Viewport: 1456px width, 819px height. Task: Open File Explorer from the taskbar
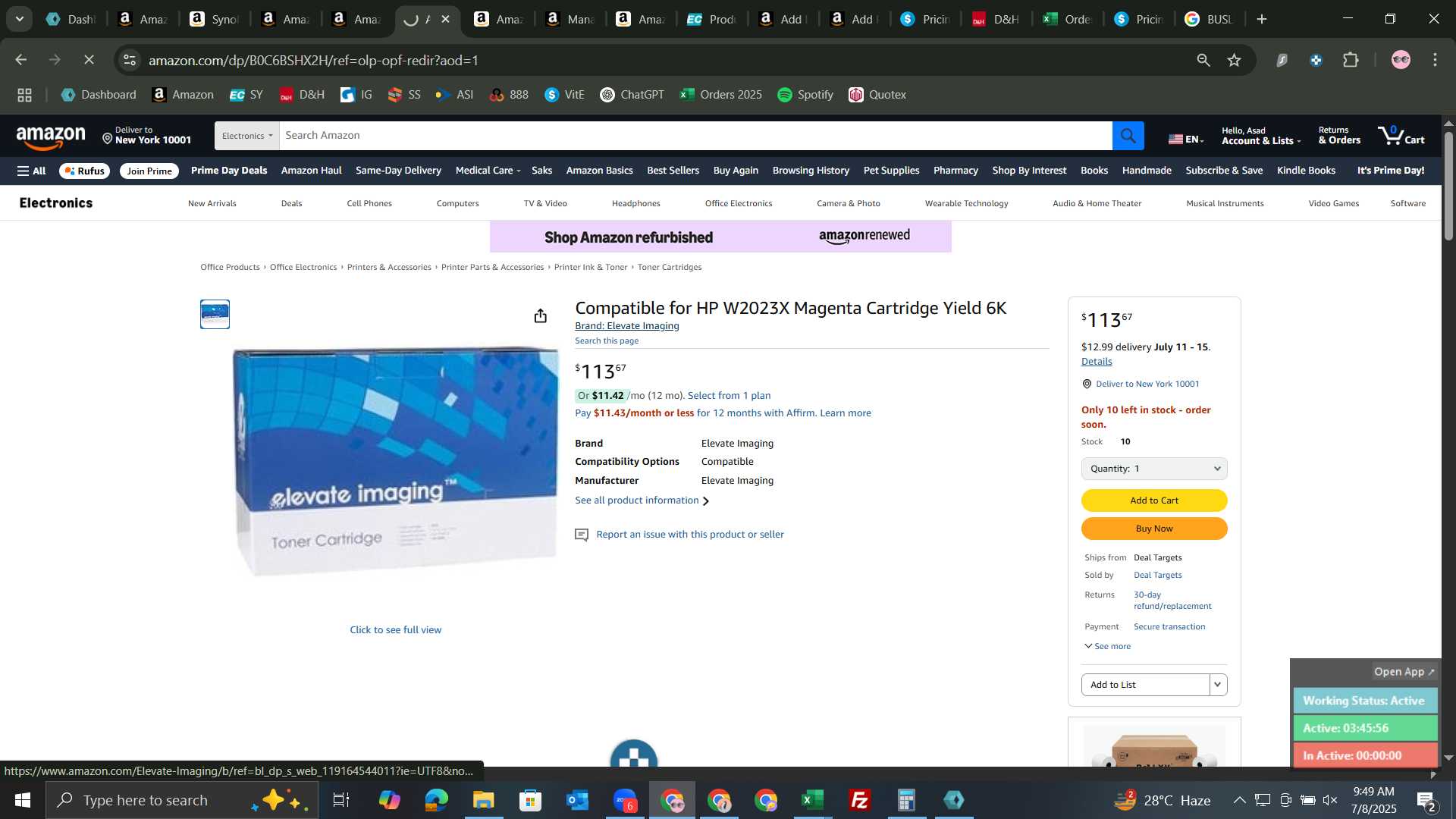(483, 800)
